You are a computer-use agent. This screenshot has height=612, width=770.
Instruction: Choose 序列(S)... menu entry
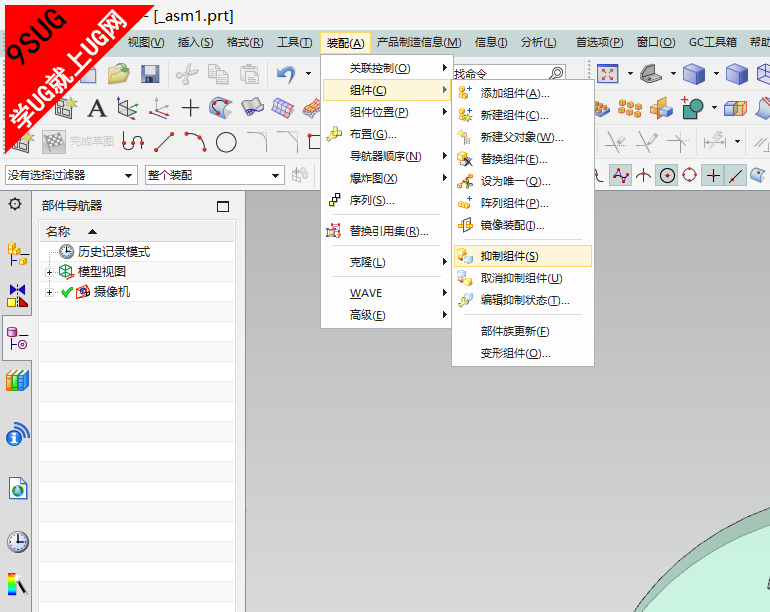point(386,200)
